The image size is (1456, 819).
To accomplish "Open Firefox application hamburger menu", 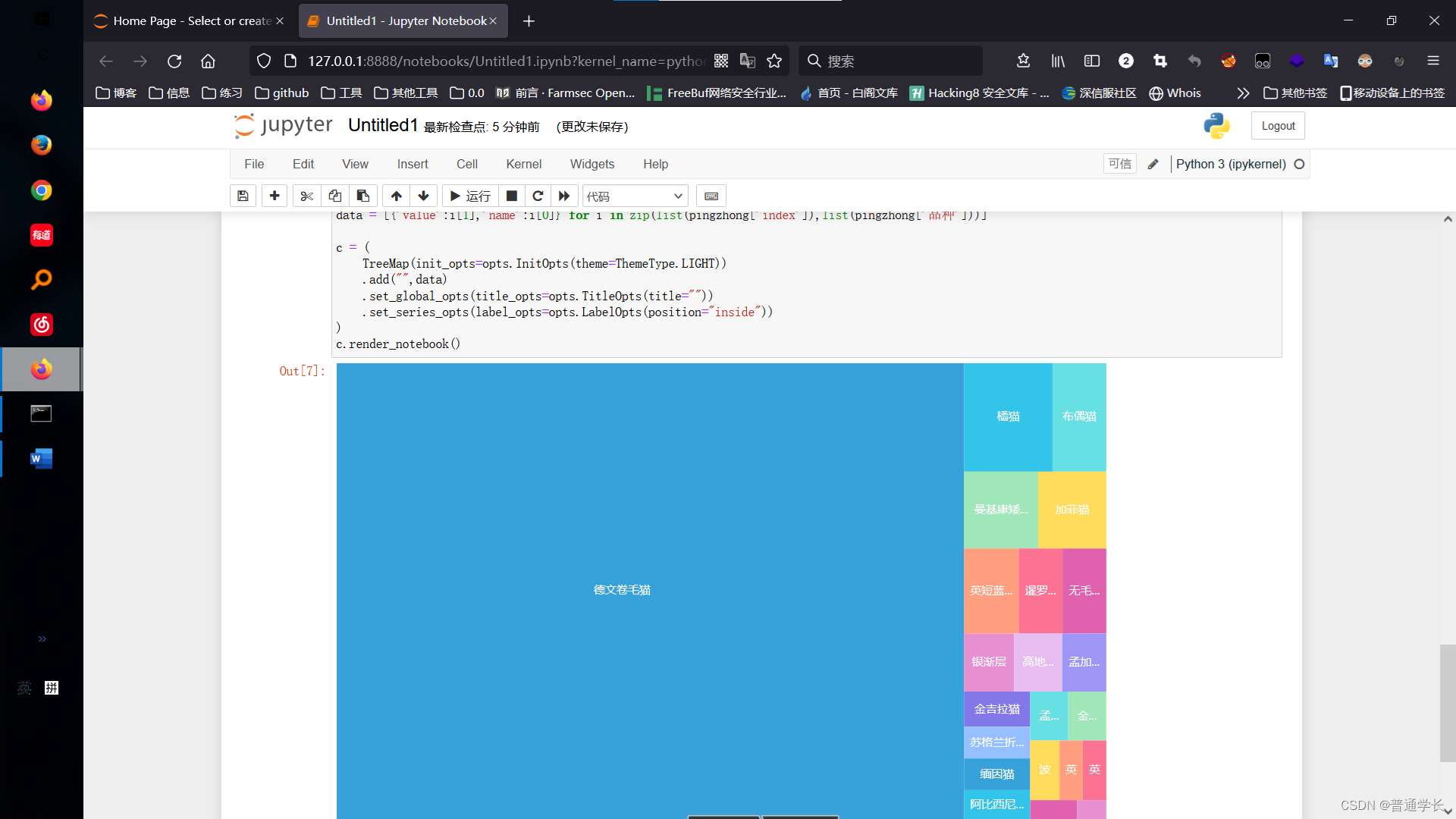I will coord(1432,61).
